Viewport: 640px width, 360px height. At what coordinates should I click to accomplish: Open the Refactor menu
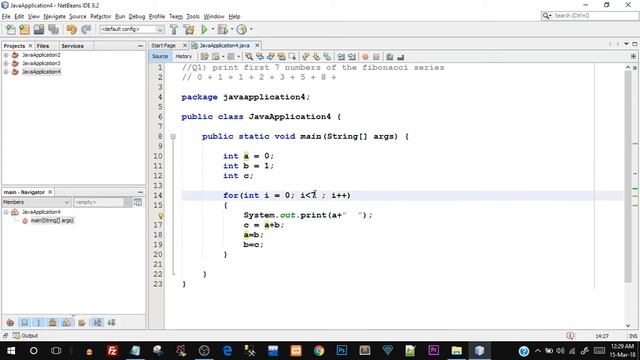[x=100, y=16]
